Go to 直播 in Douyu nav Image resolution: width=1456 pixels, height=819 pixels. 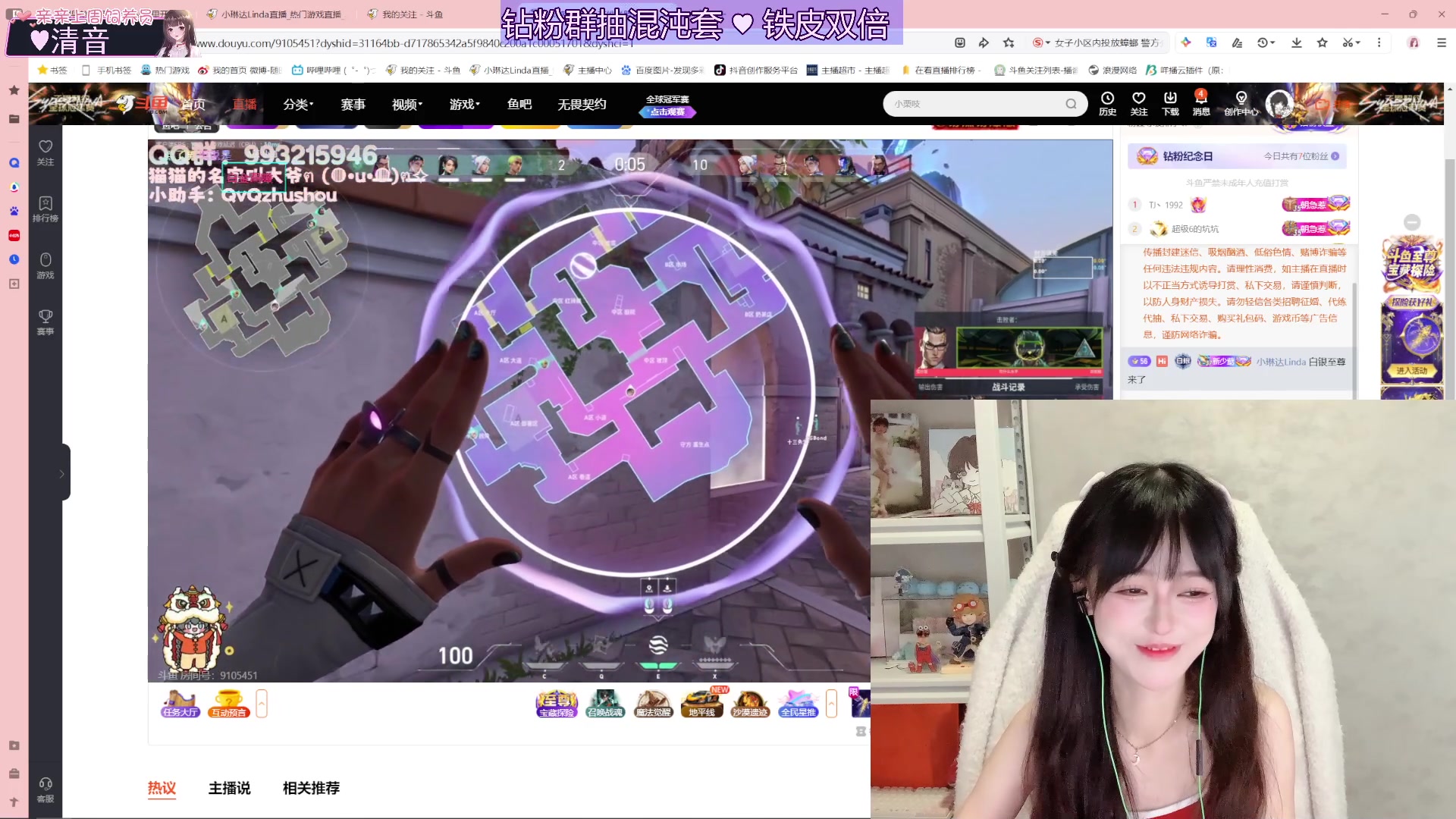tap(244, 104)
